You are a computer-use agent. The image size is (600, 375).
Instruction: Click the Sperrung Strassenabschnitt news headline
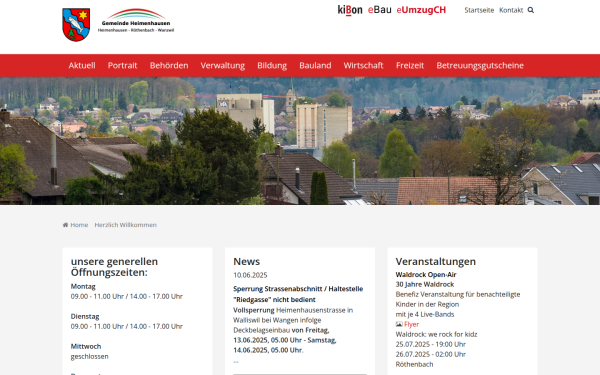point(298,294)
